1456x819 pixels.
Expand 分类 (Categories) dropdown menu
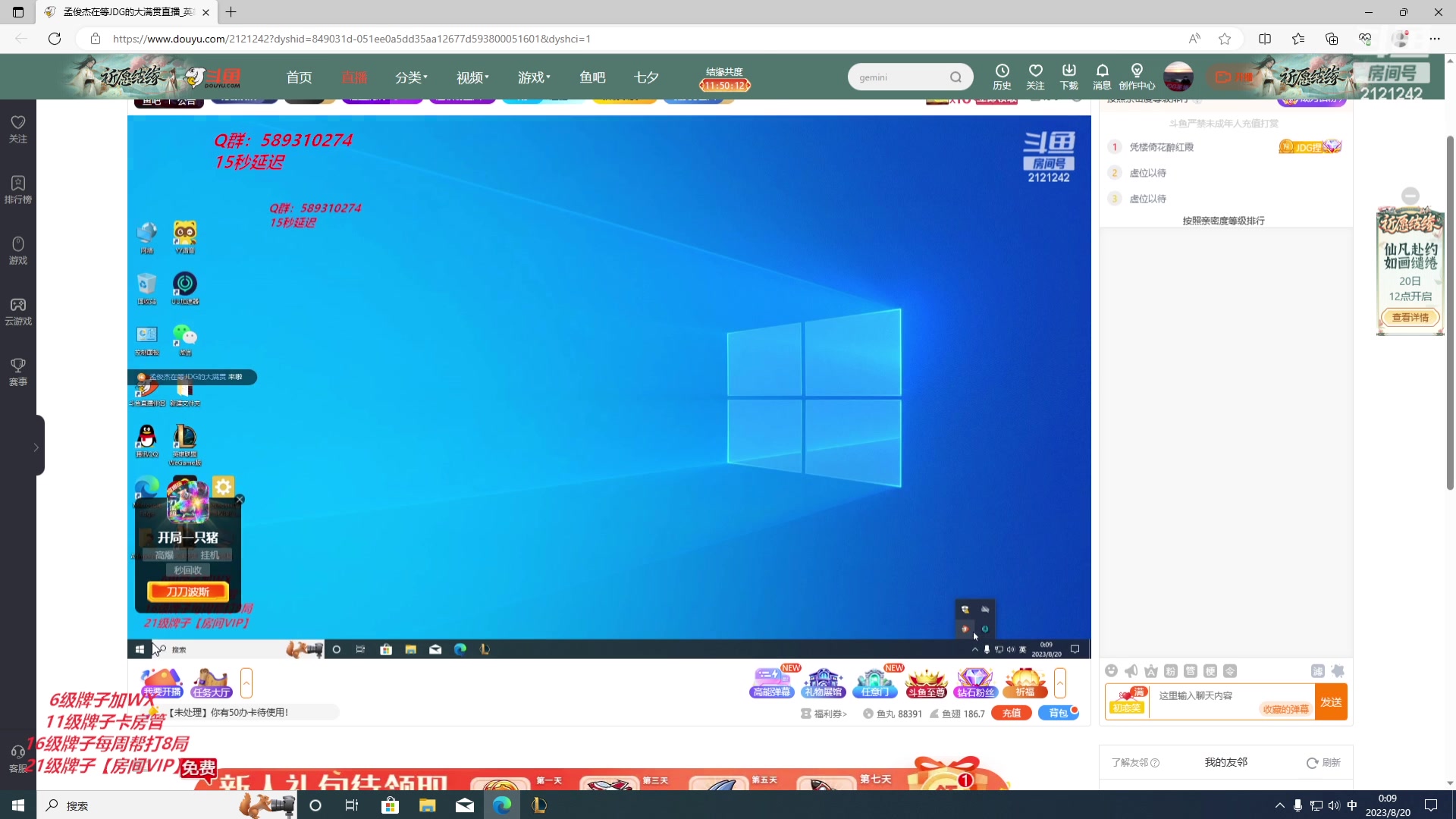click(411, 77)
